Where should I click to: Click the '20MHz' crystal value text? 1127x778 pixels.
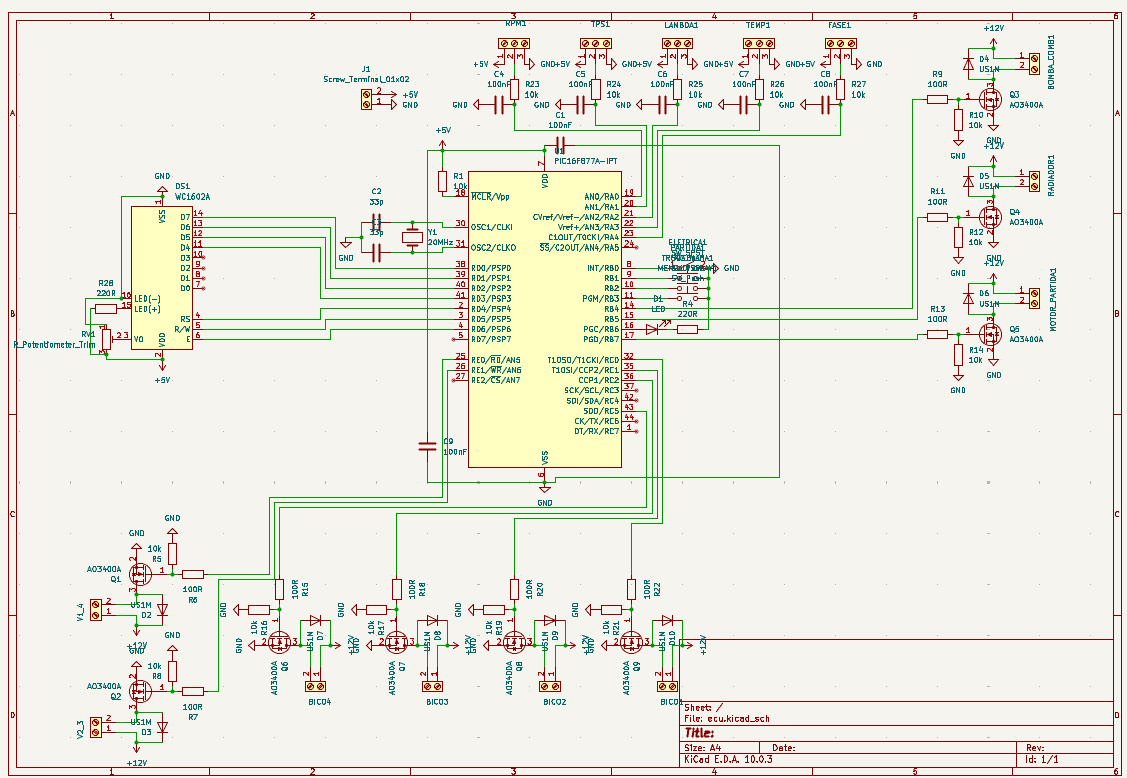pos(441,242)
